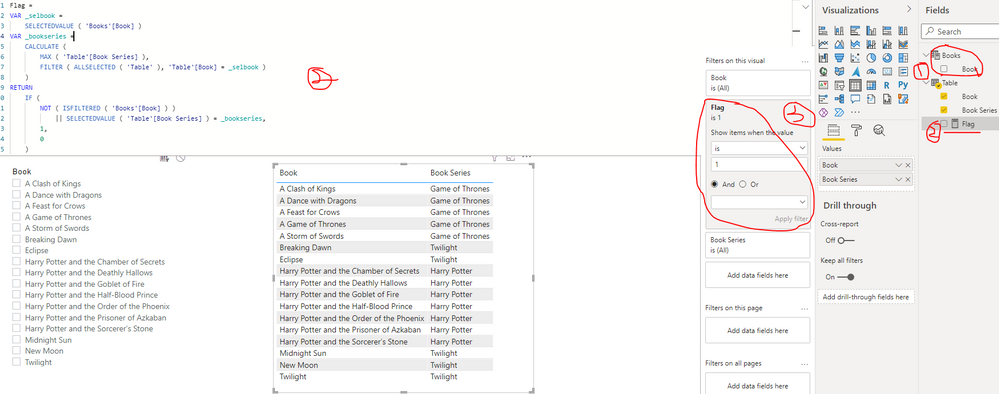999x394 pixels.
Task: Open Book Series value field dropdown arrow
Action: click(898, 180)
